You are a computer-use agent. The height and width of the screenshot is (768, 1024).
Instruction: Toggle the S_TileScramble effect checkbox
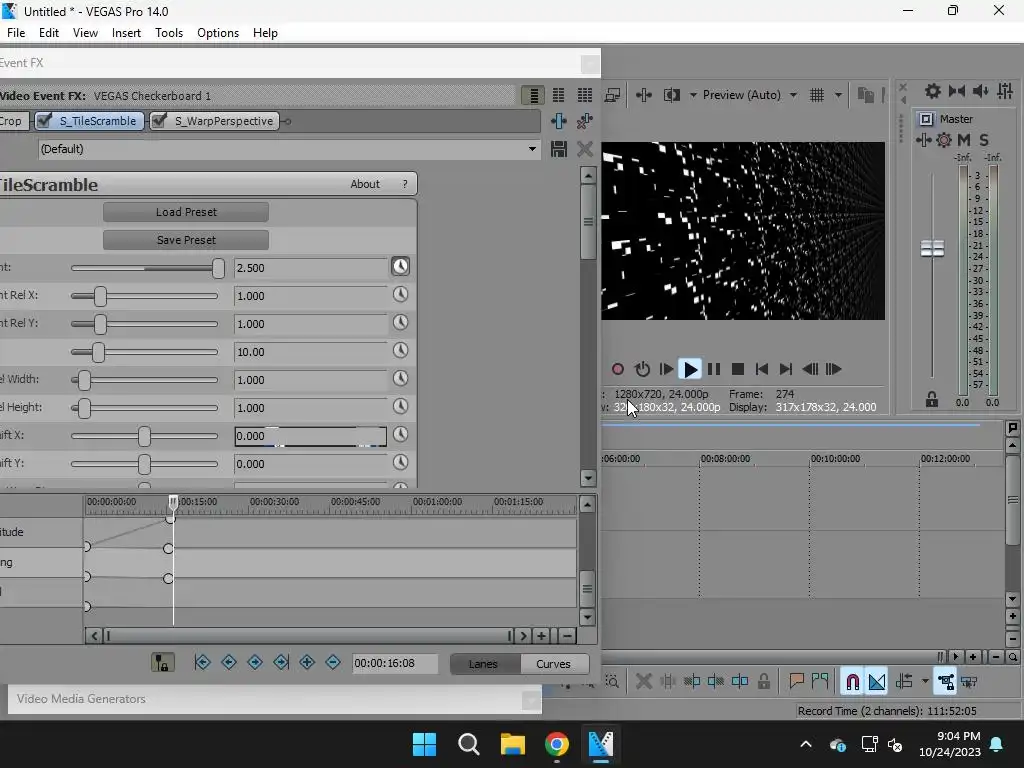pyautogui.click(x=44, y=121)
